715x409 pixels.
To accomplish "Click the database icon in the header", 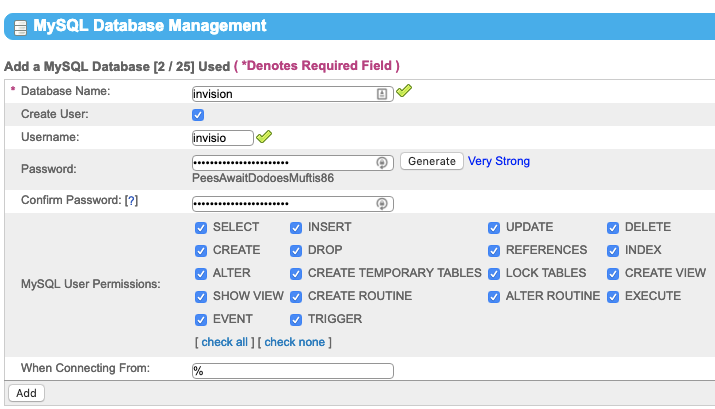I will (20, 27).
